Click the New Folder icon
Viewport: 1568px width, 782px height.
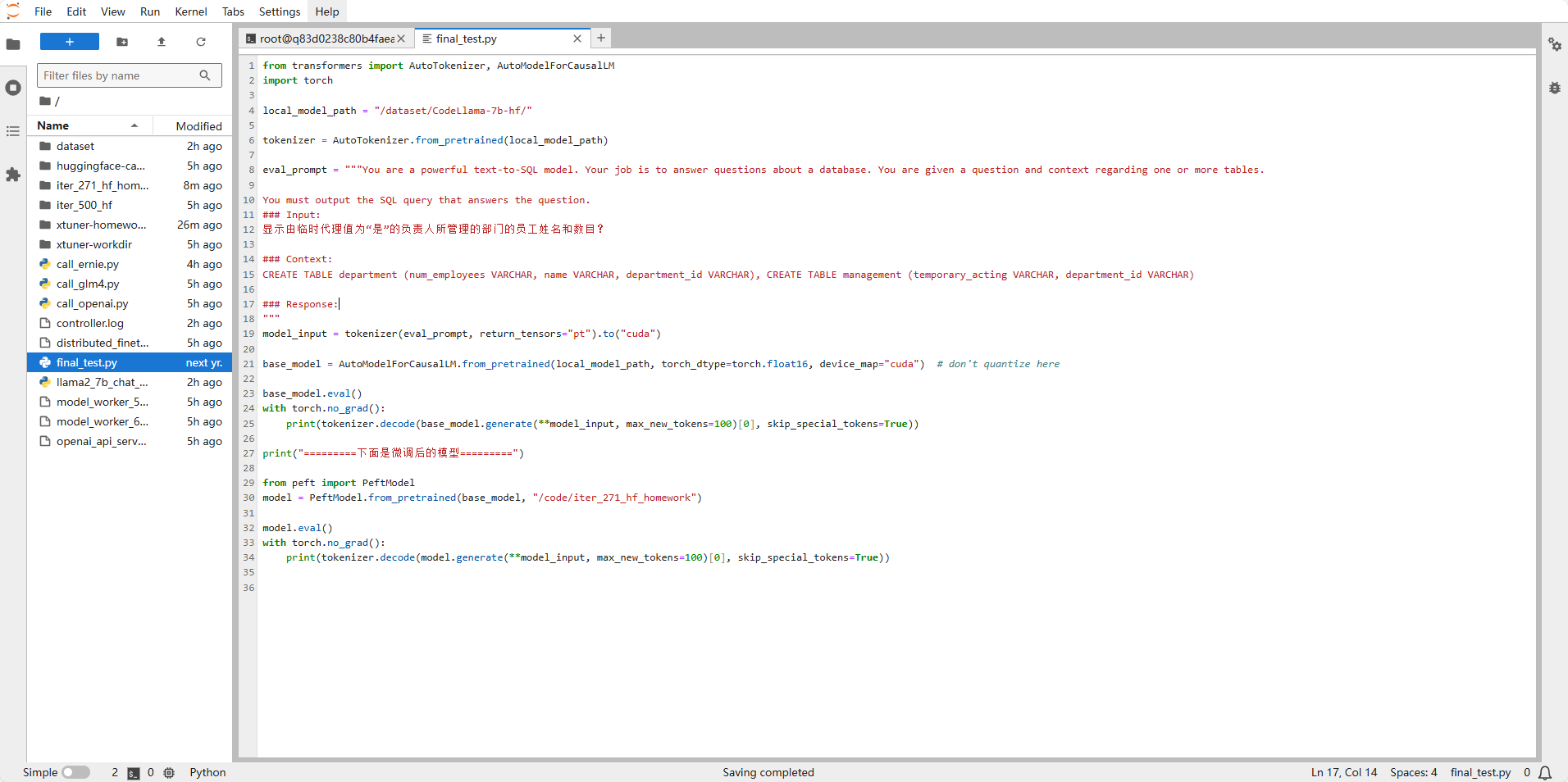point(122,42)
